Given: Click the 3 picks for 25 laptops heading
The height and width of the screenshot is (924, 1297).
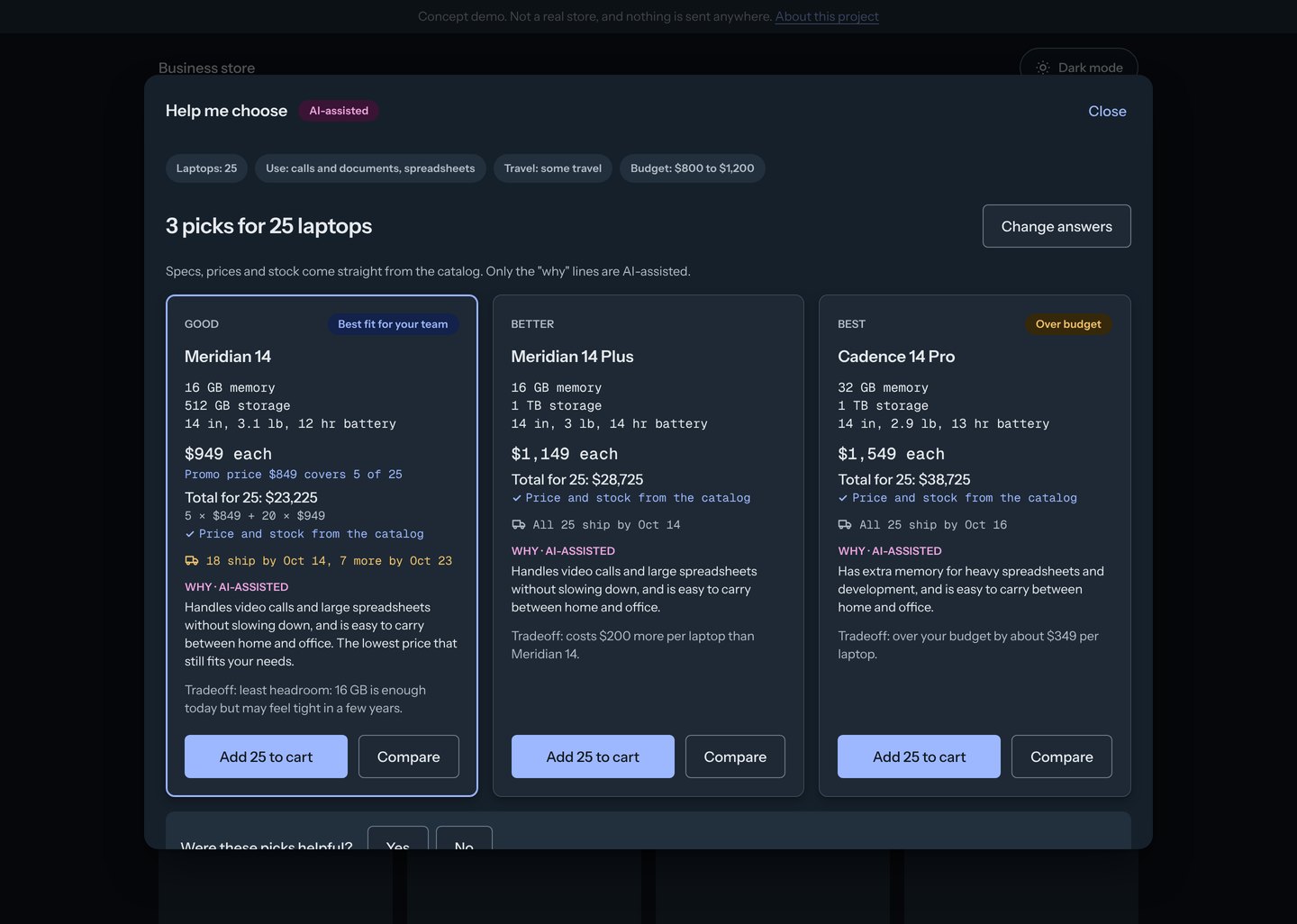Looking at the screenshot, I should pos(268,226).
